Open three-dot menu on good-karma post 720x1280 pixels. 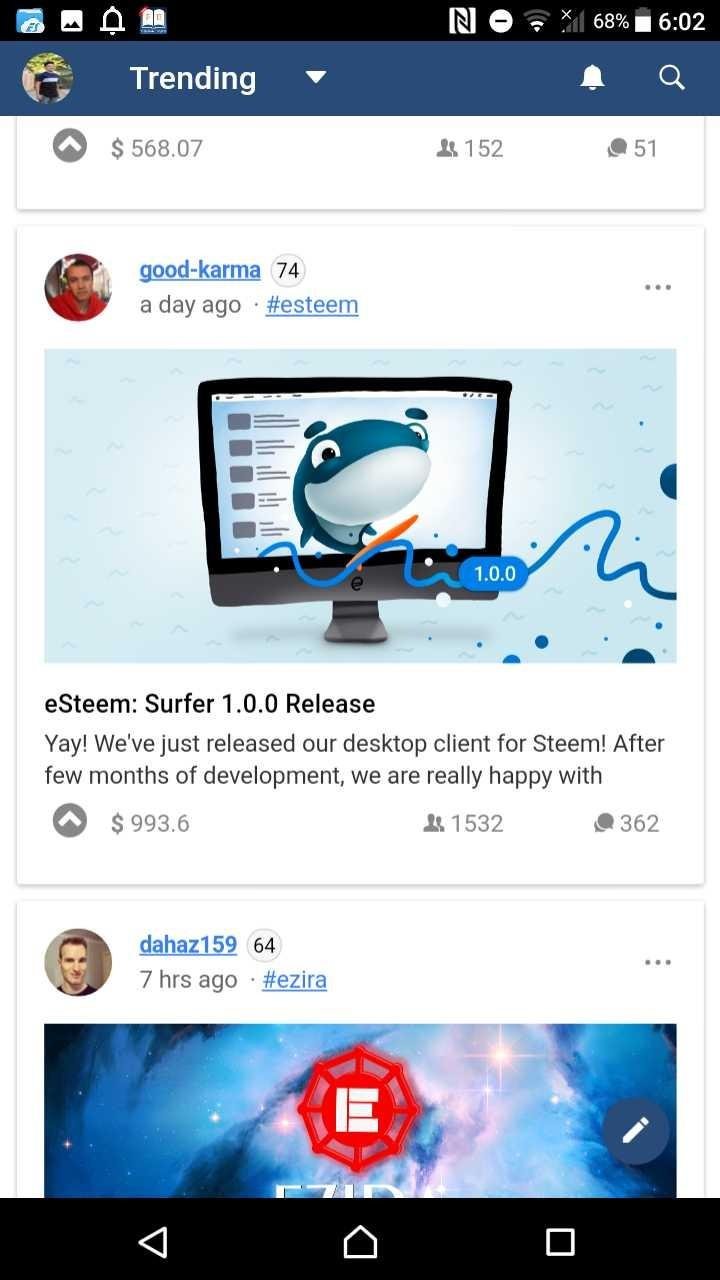pos(658,287)
